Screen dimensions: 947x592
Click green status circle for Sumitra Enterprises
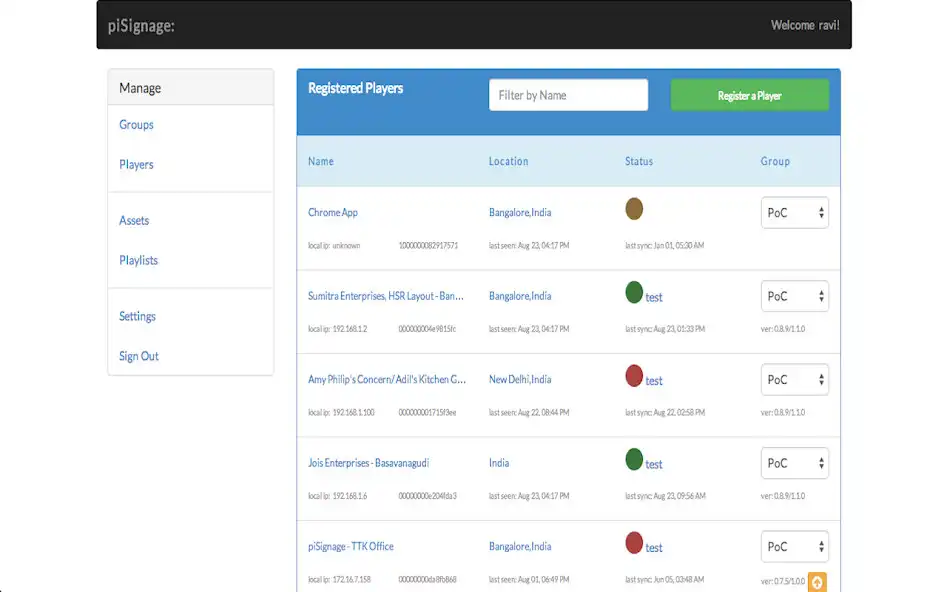[x=634, y=293]
